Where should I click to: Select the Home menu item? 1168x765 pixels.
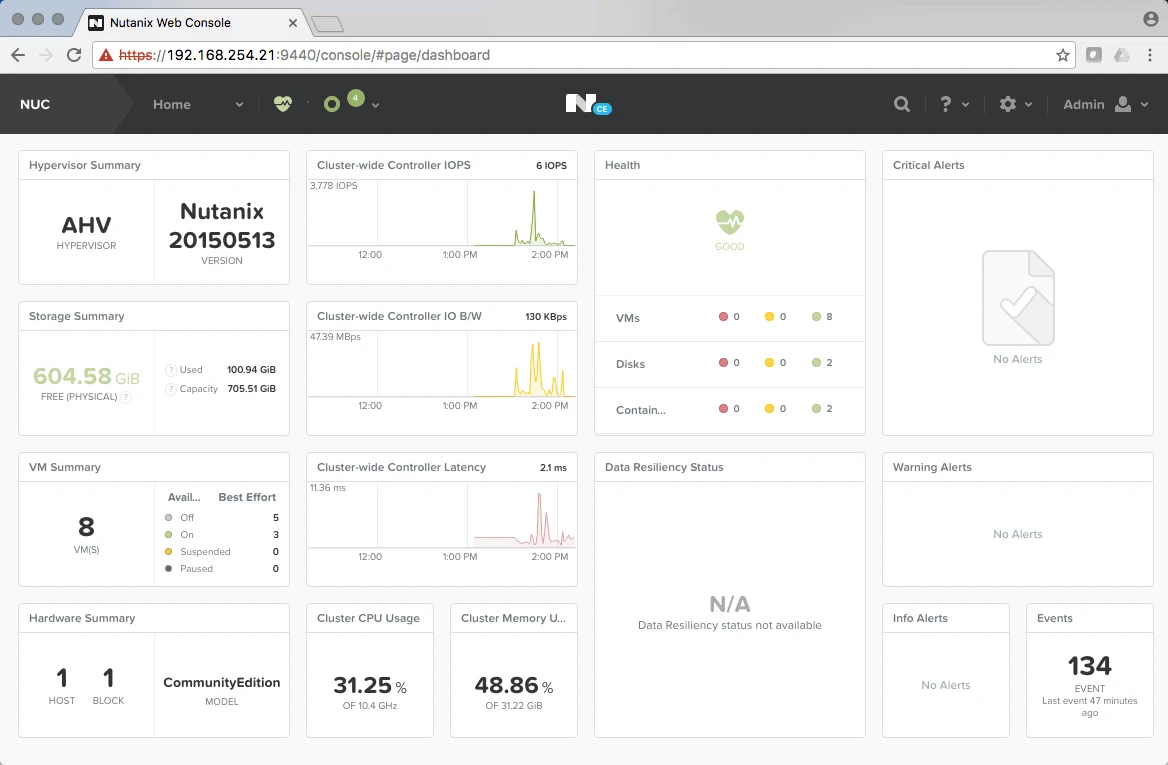(x=172, y=104)
